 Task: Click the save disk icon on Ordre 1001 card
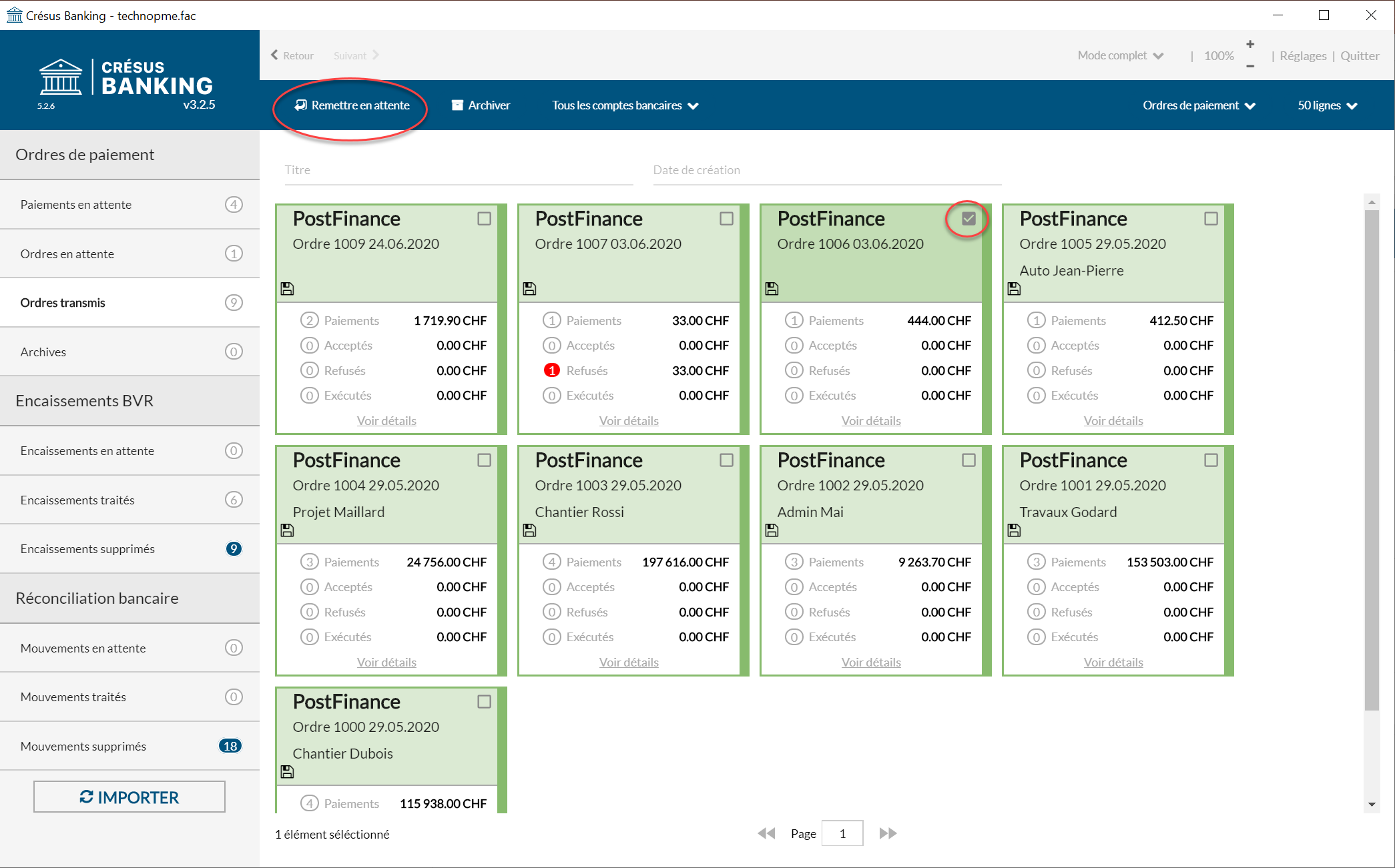tap(1014, 530)
